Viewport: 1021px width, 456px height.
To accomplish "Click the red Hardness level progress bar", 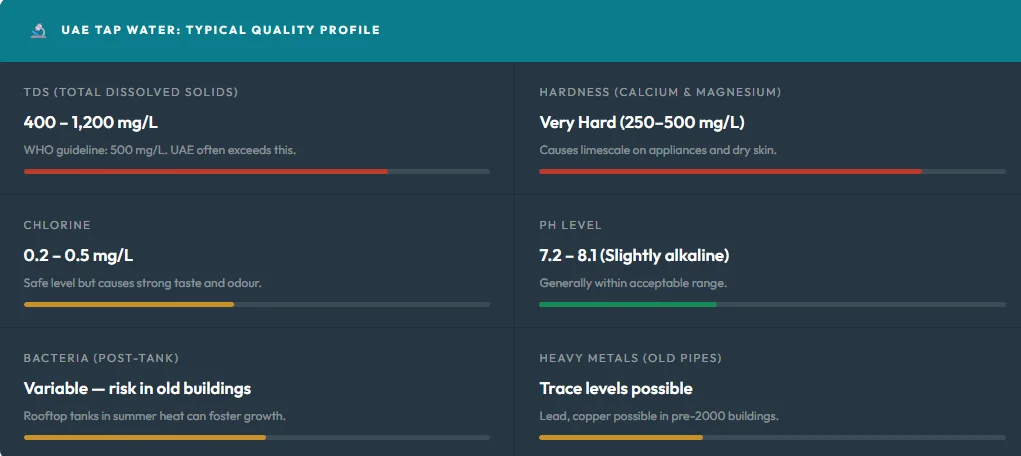I will click(730, 171).
